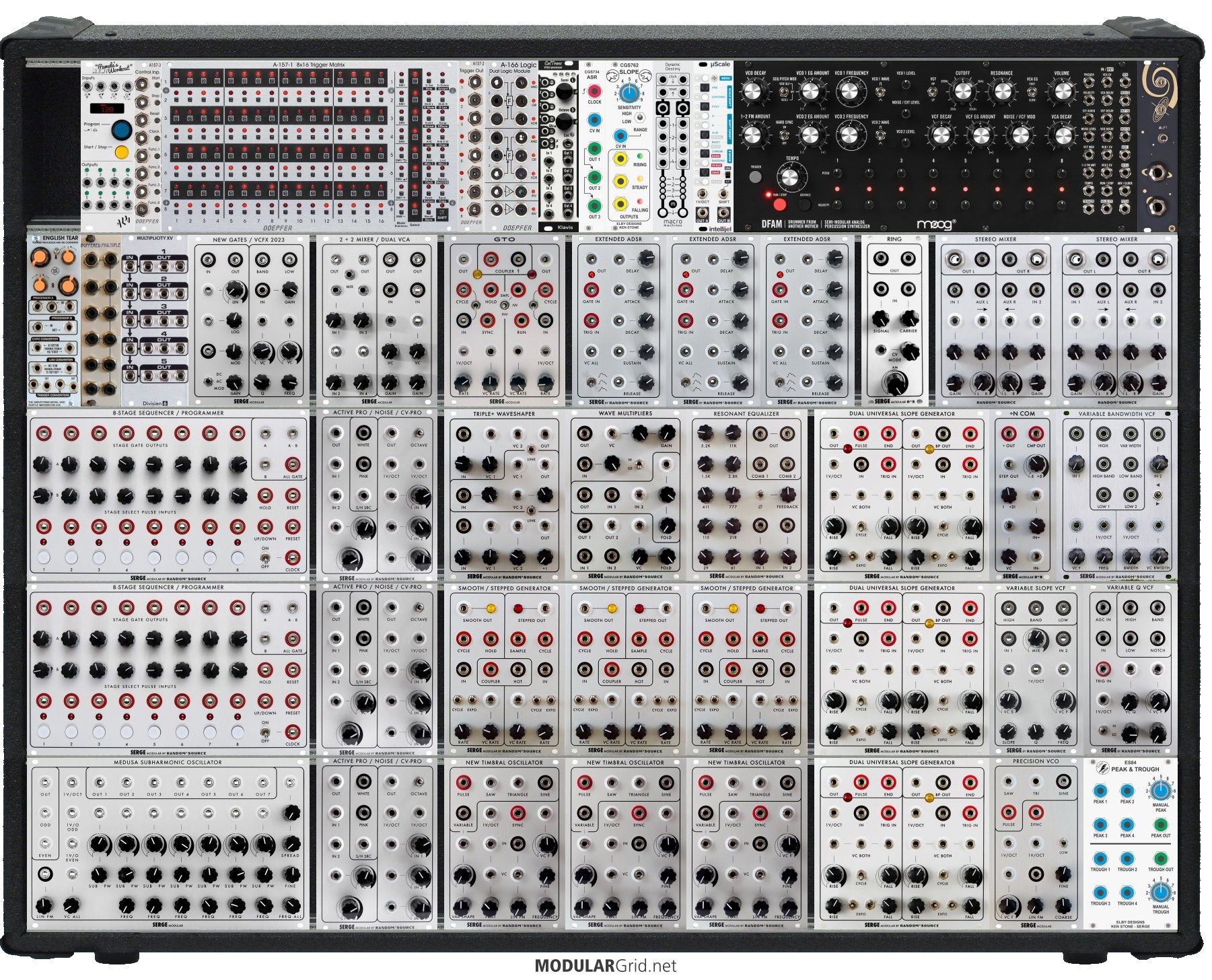This screenshot has height=980, width=1212.
Task: Click the Manual Peak knob on Peak & Trough
Action: click(1160, 790)
